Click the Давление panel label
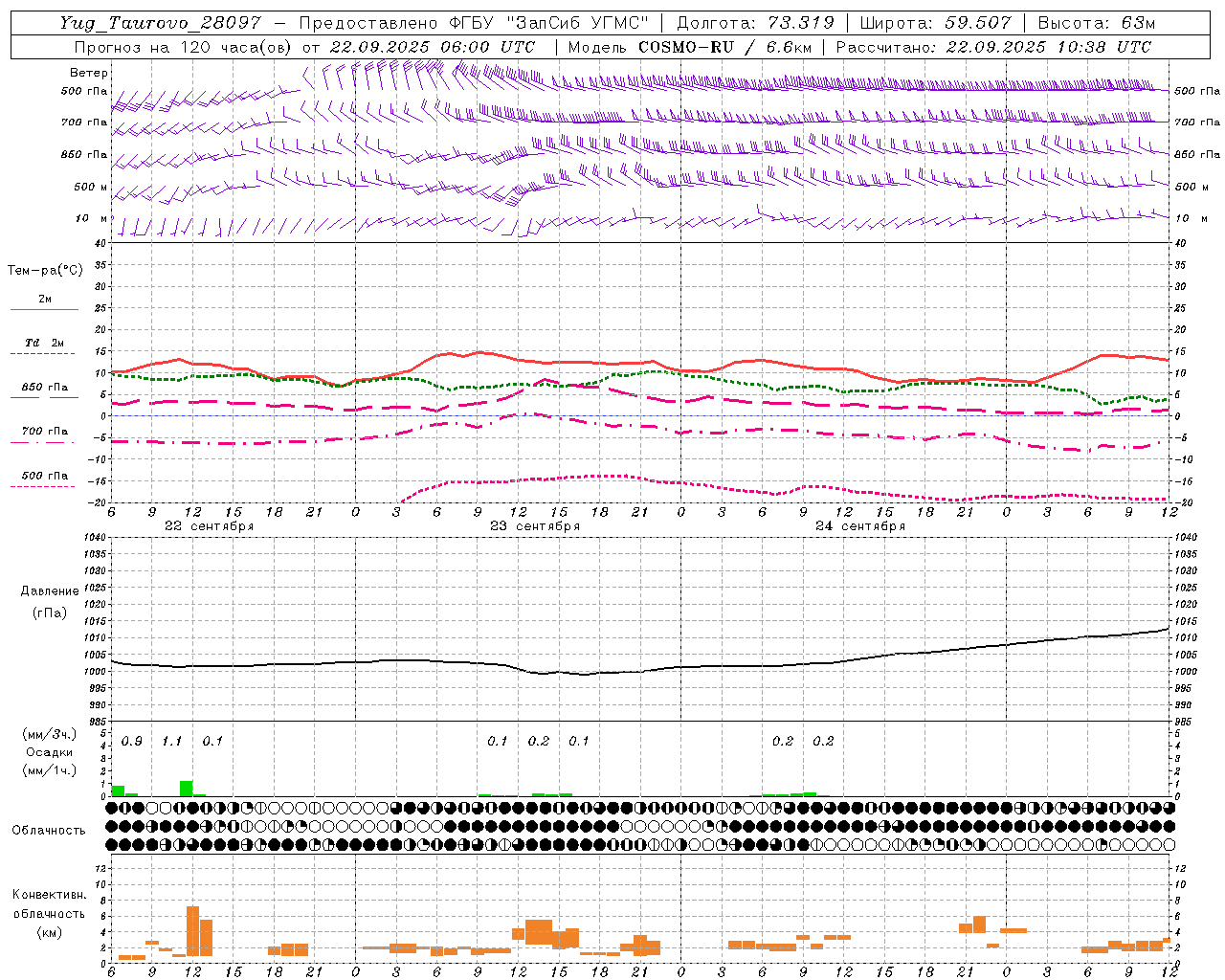 (50, 591)
